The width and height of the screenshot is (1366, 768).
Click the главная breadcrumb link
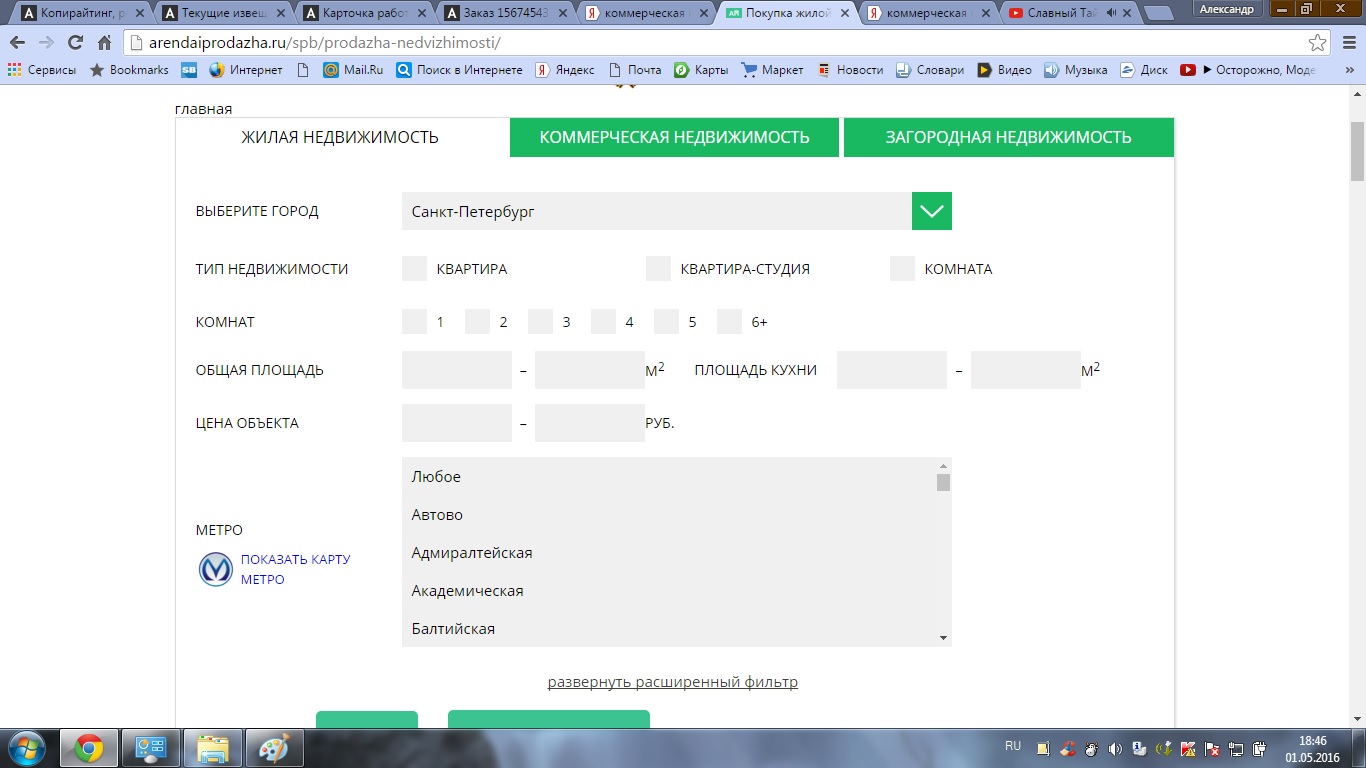click(x=204, y=109)
